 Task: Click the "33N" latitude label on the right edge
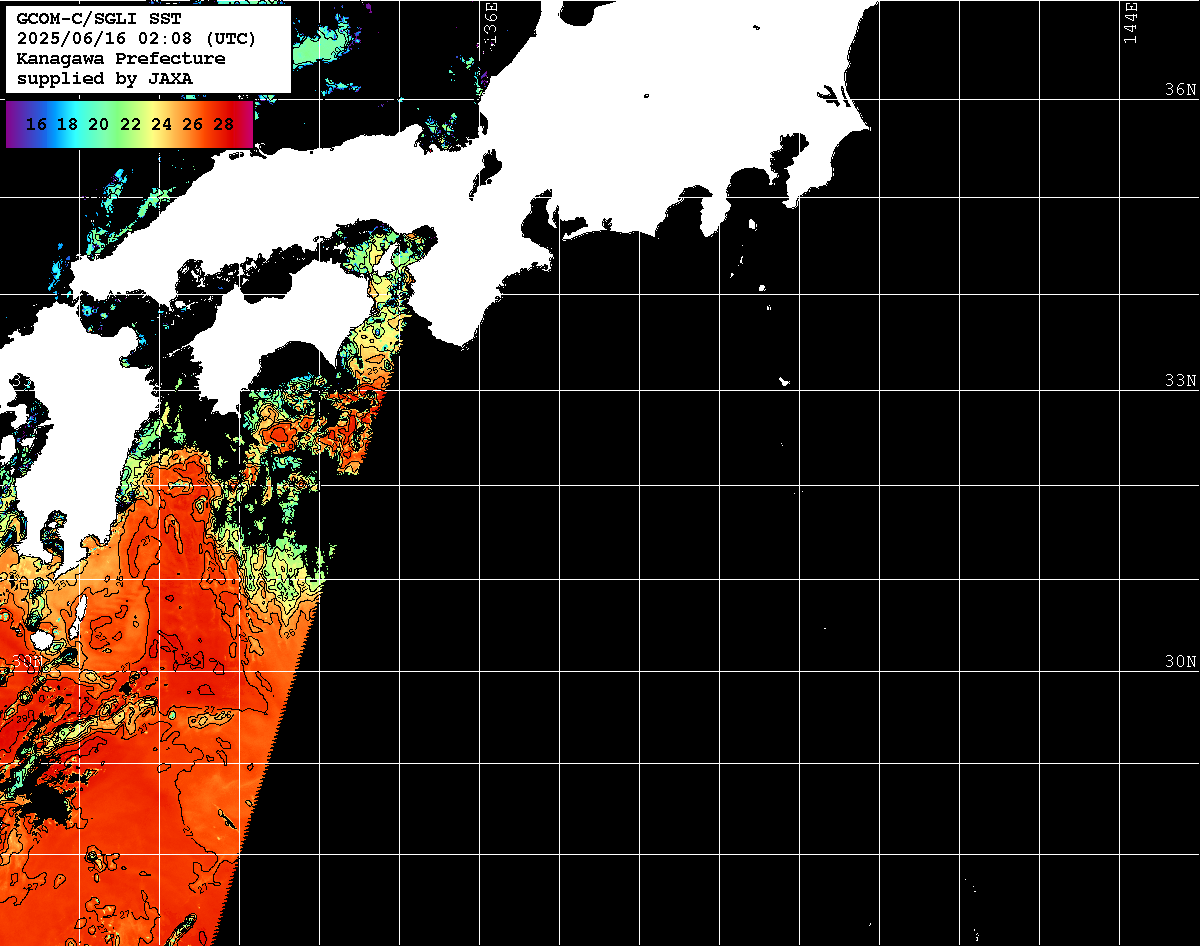[1181, 381]
